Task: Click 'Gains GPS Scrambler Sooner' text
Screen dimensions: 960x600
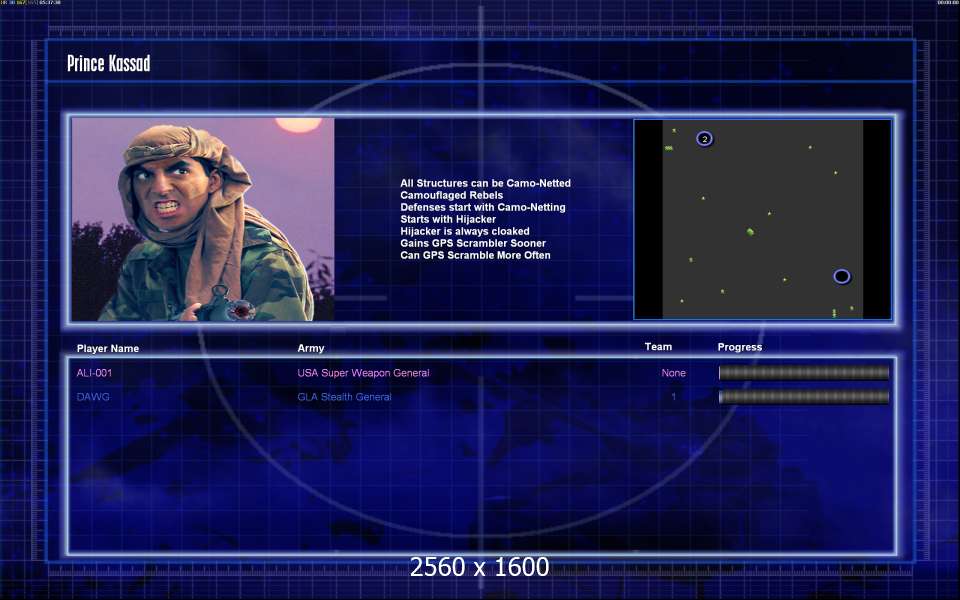Action: pyautogui.click(x=473, y=243)
